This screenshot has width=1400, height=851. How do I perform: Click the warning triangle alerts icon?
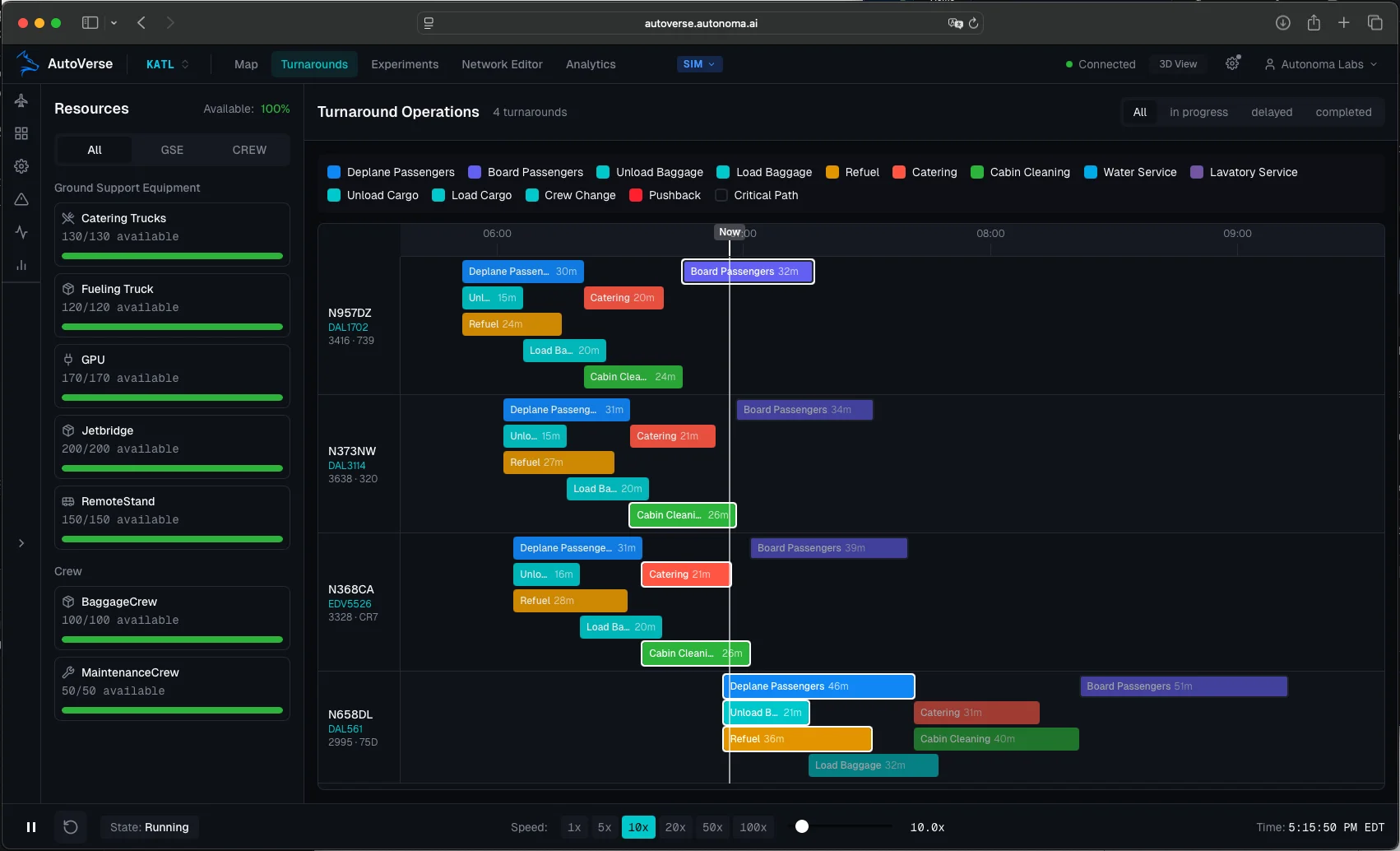[21, 198]
